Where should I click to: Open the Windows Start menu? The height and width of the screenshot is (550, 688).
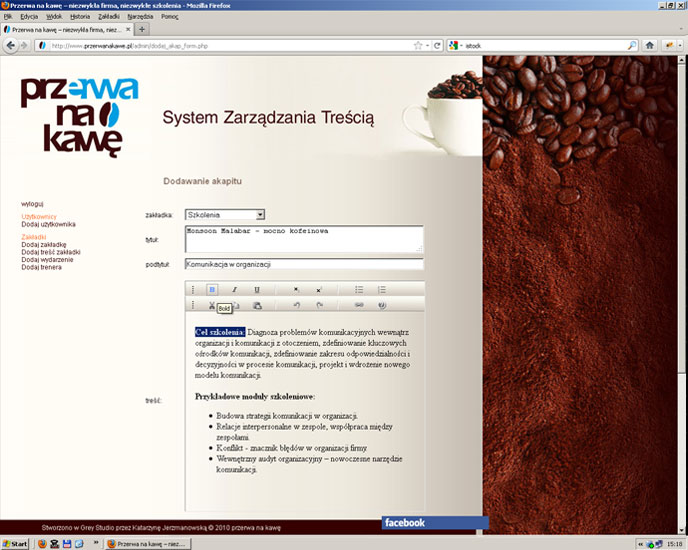14,544
